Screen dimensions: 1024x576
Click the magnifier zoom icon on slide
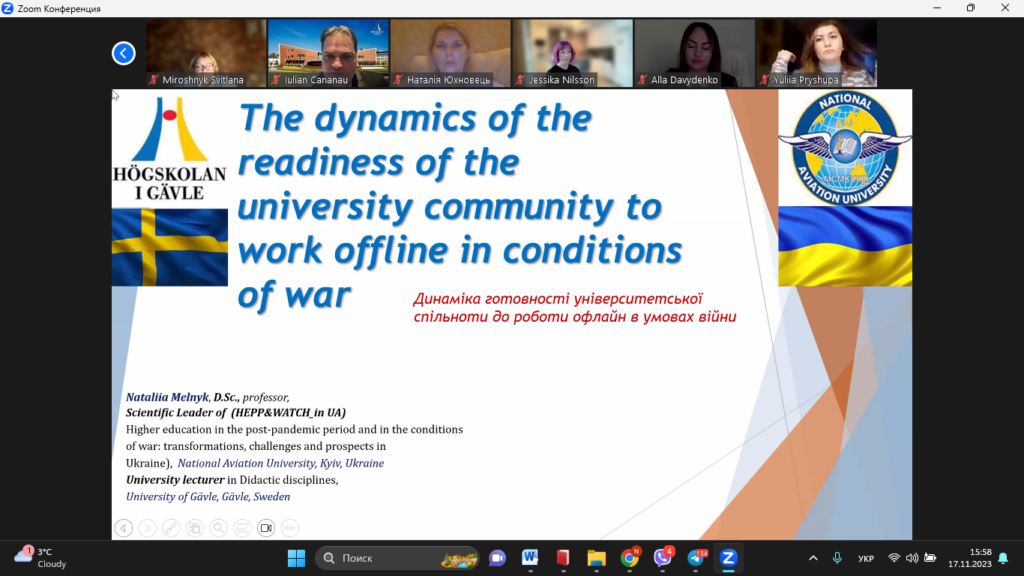(x=218, y=528)
